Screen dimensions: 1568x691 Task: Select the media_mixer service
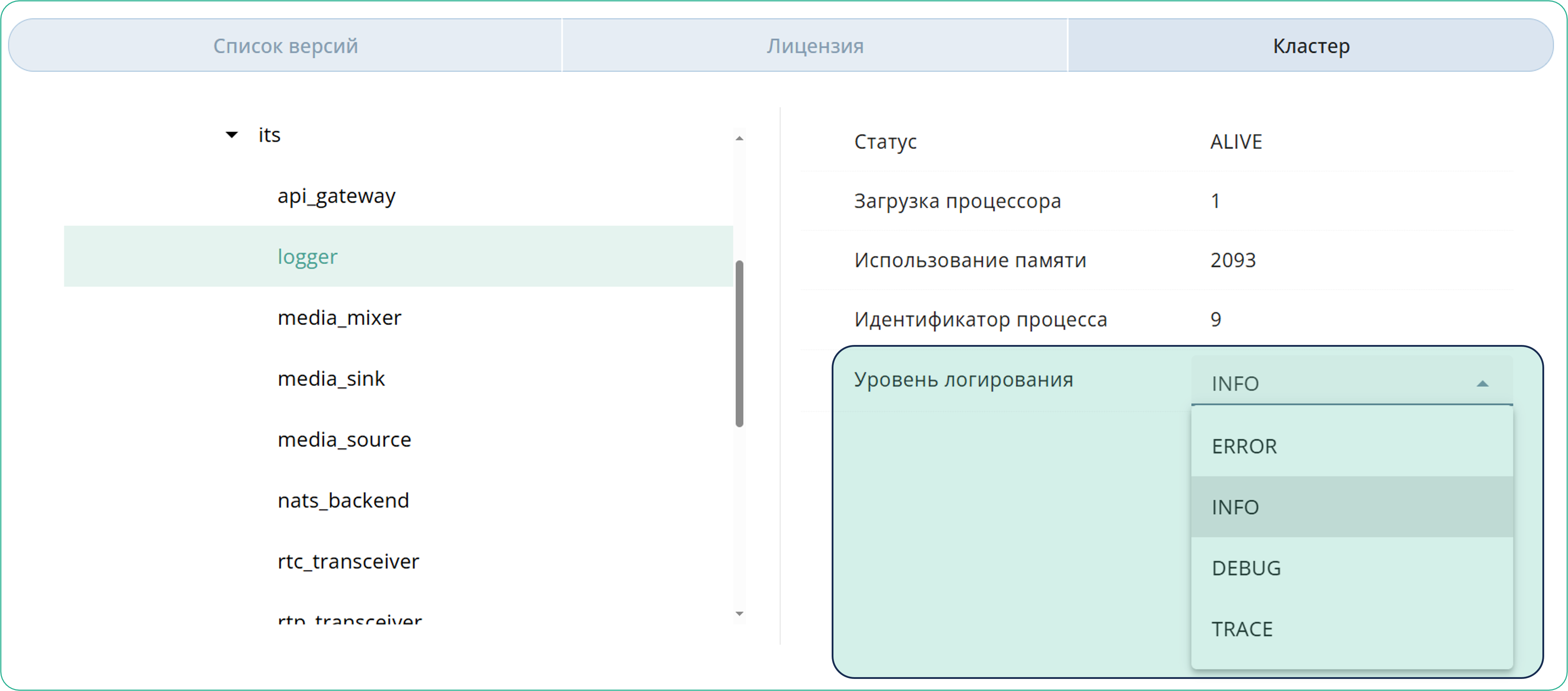click(x=339, y=317)
